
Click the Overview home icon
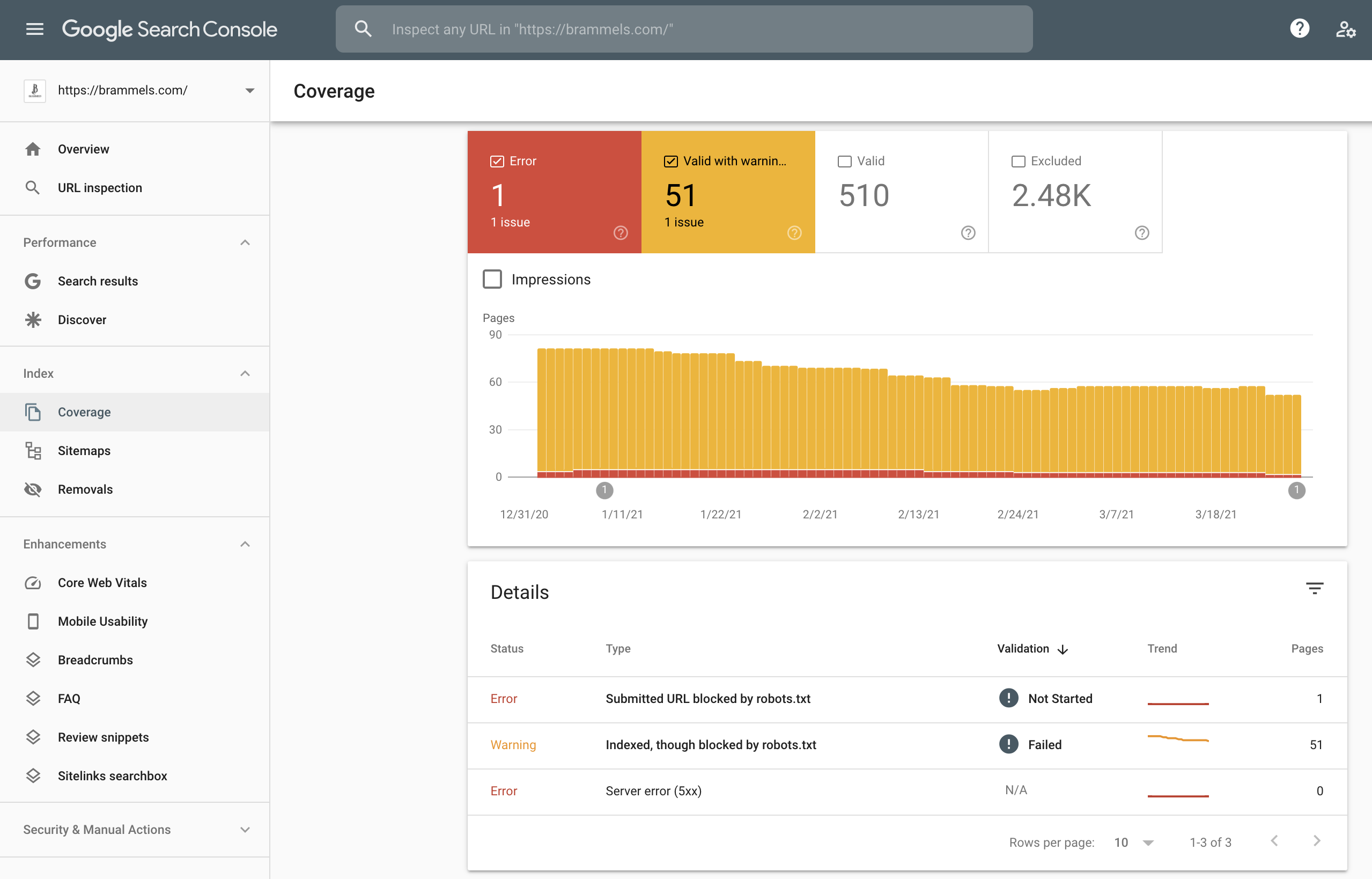[x=33, y=149]
